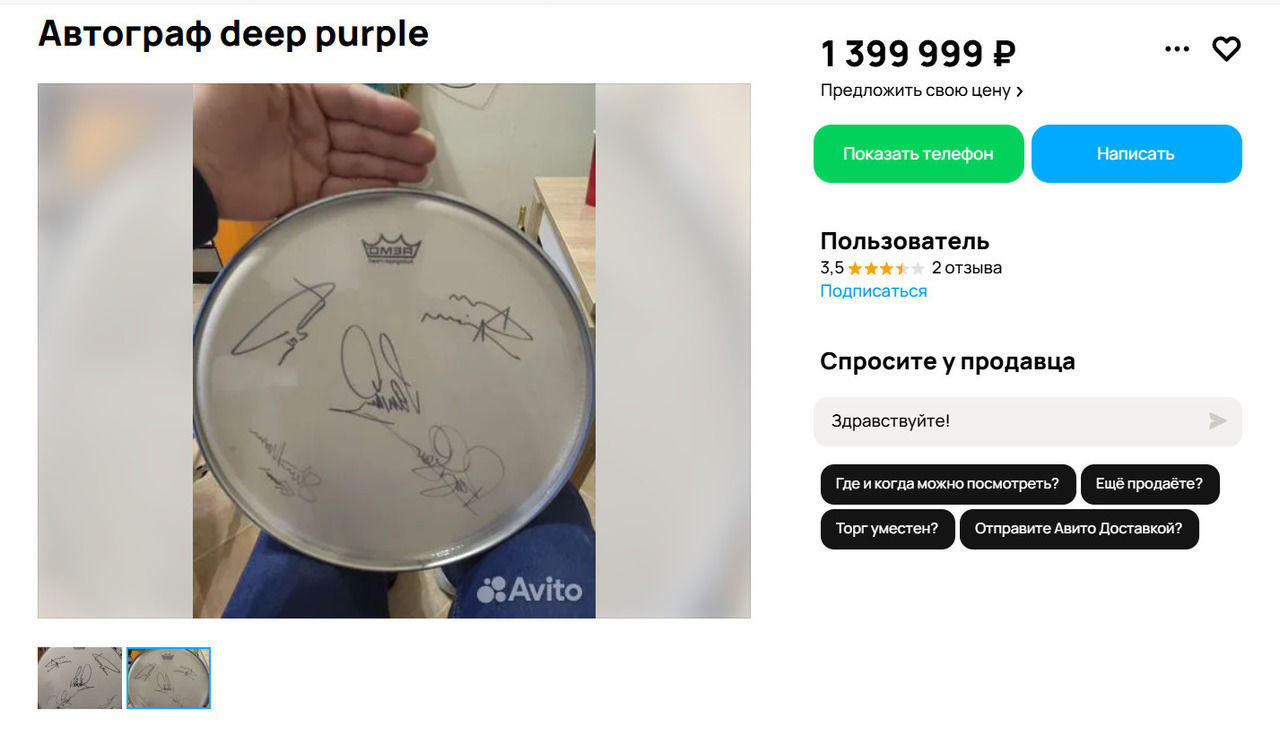Select quick reply 'Торг уместен?'
Image resolution: width=1280 pixels, height=744 pixels.
pos(887,529)
